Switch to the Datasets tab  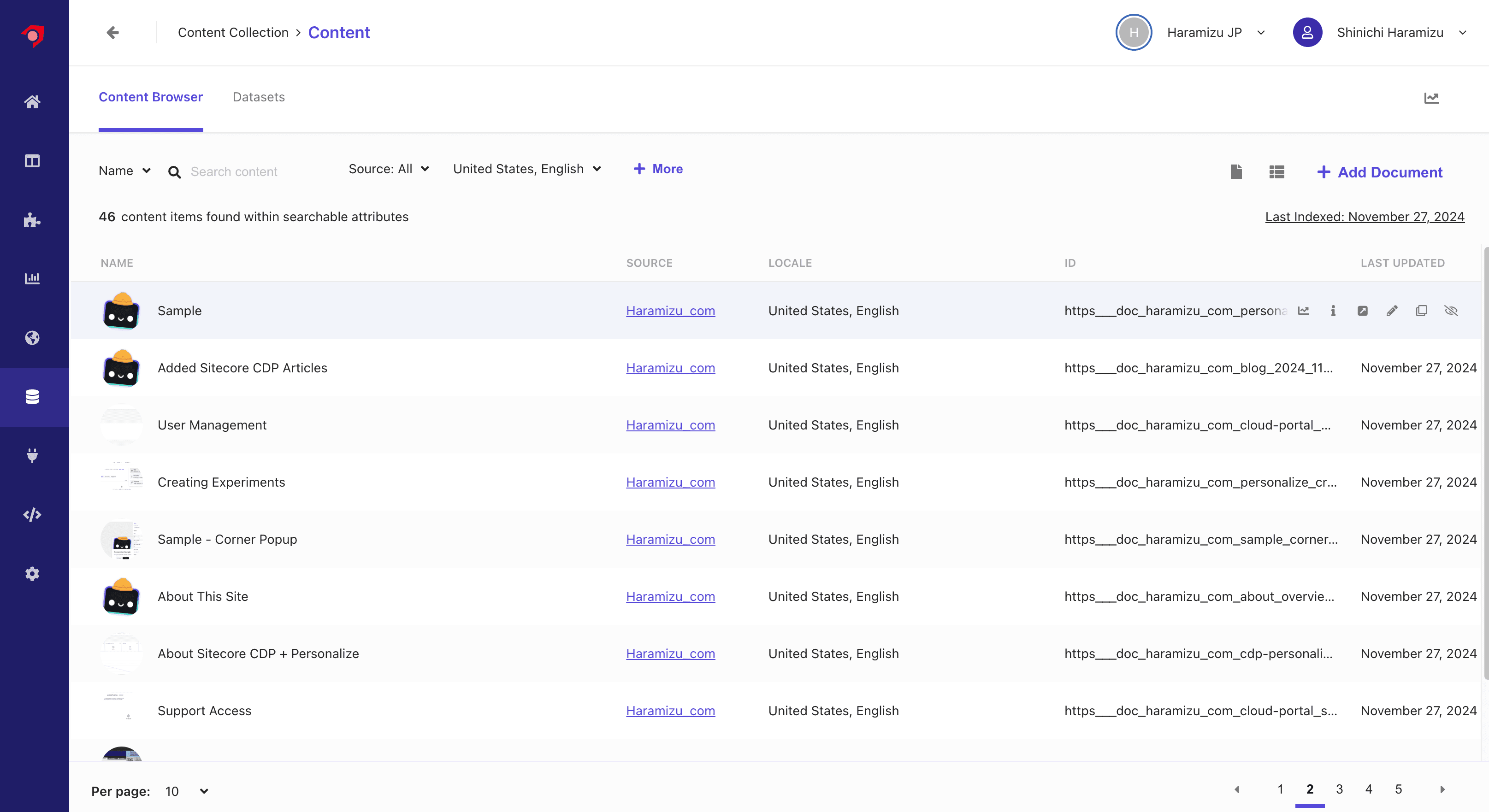click(x=258, y=97)
